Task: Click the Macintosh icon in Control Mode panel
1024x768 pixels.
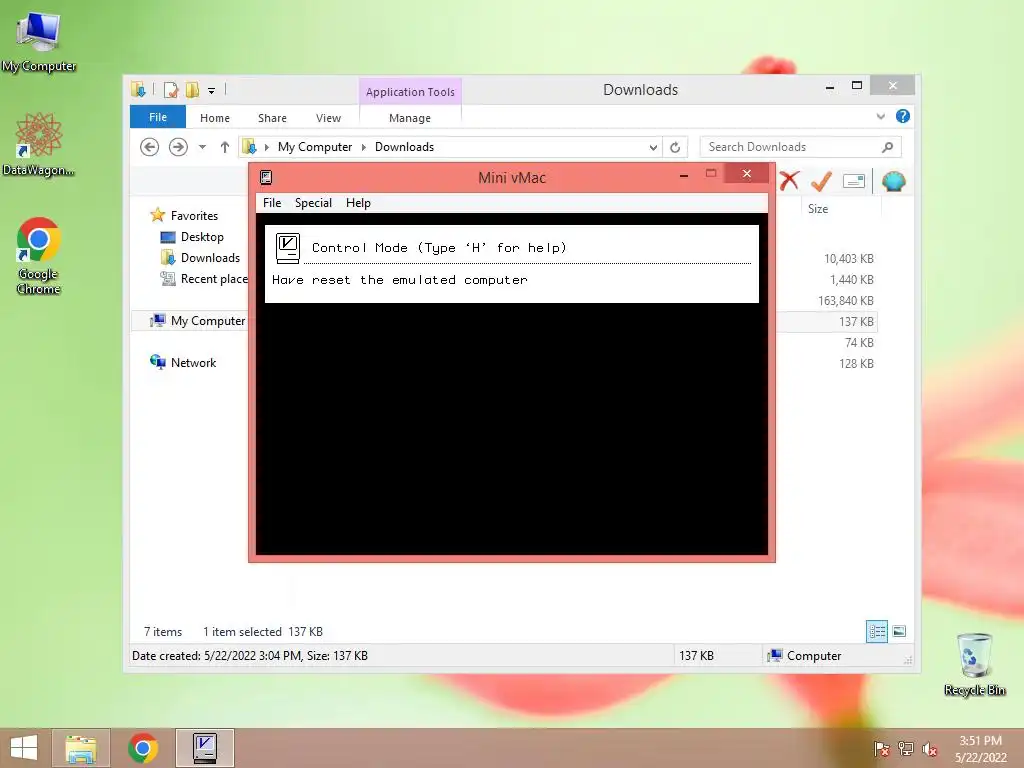Action: [287, 248]
